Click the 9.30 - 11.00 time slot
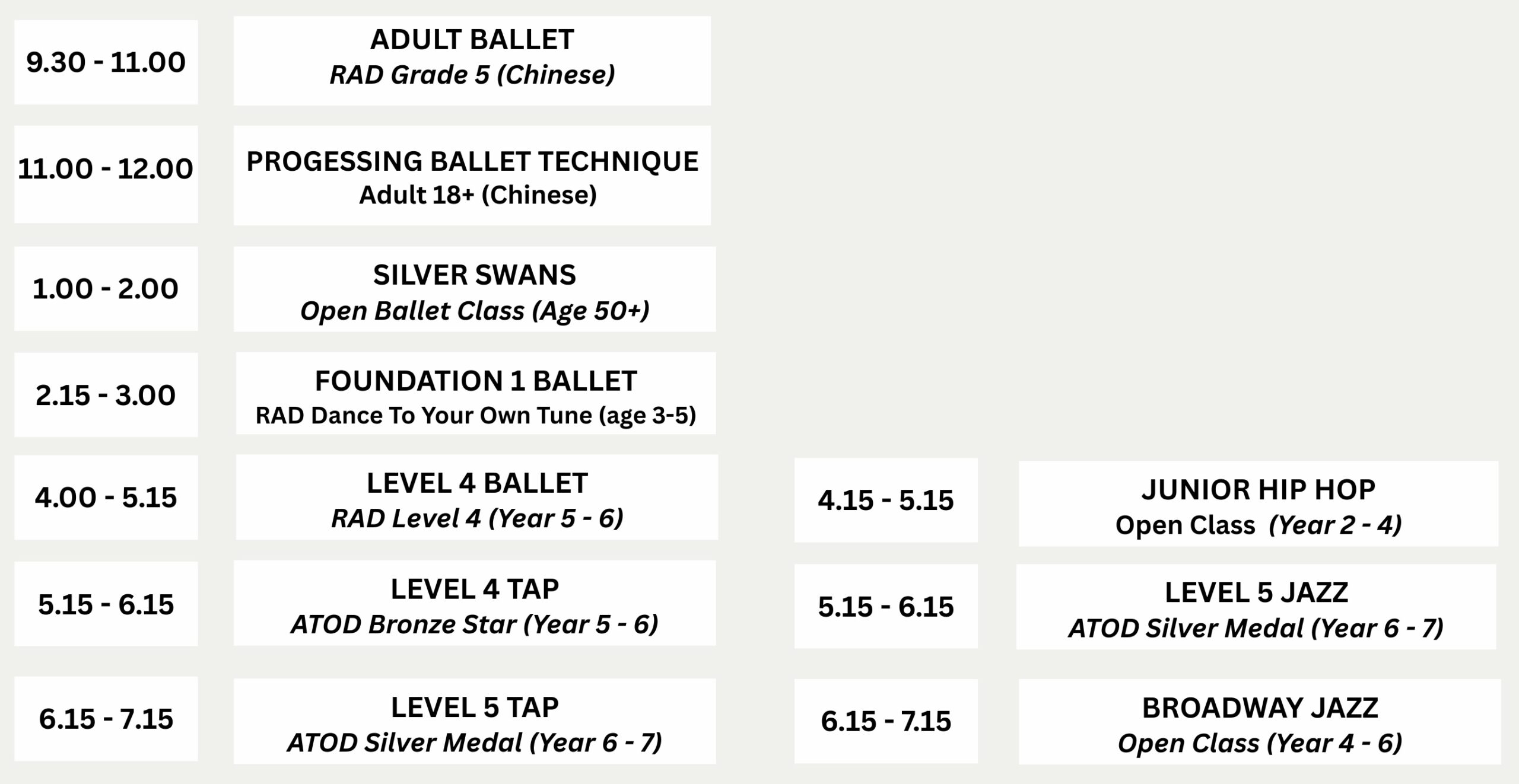The width and height of the screenshot is (1519, 784). tap(106, 62)
